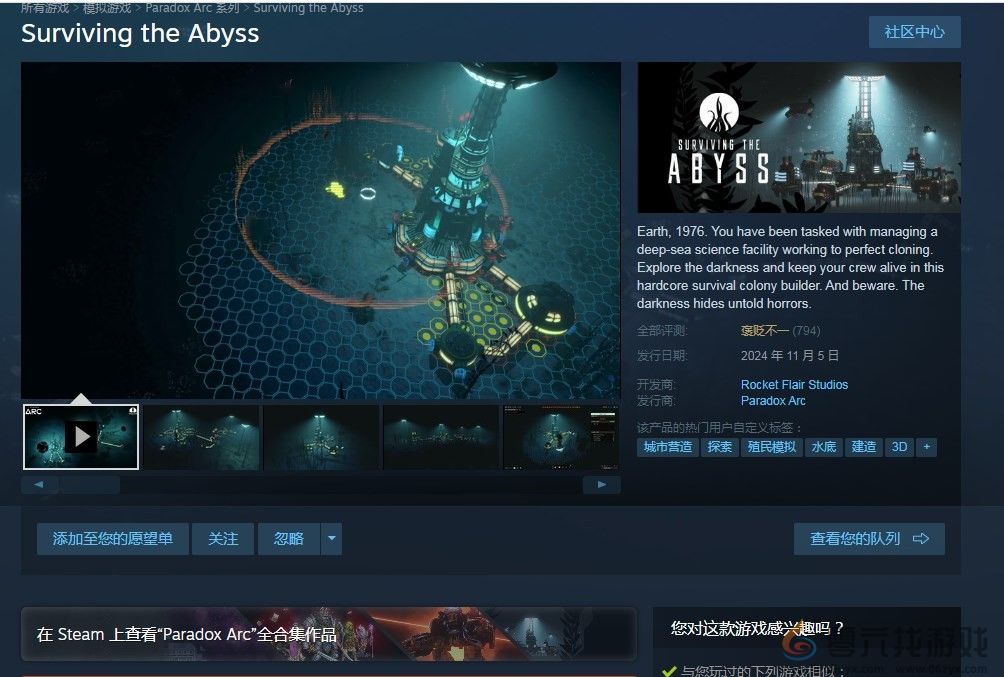This screenshot has width=1004, height=677.
Task: View reviews via the 褒贬不一 (794) link
Action: point(760,331)
